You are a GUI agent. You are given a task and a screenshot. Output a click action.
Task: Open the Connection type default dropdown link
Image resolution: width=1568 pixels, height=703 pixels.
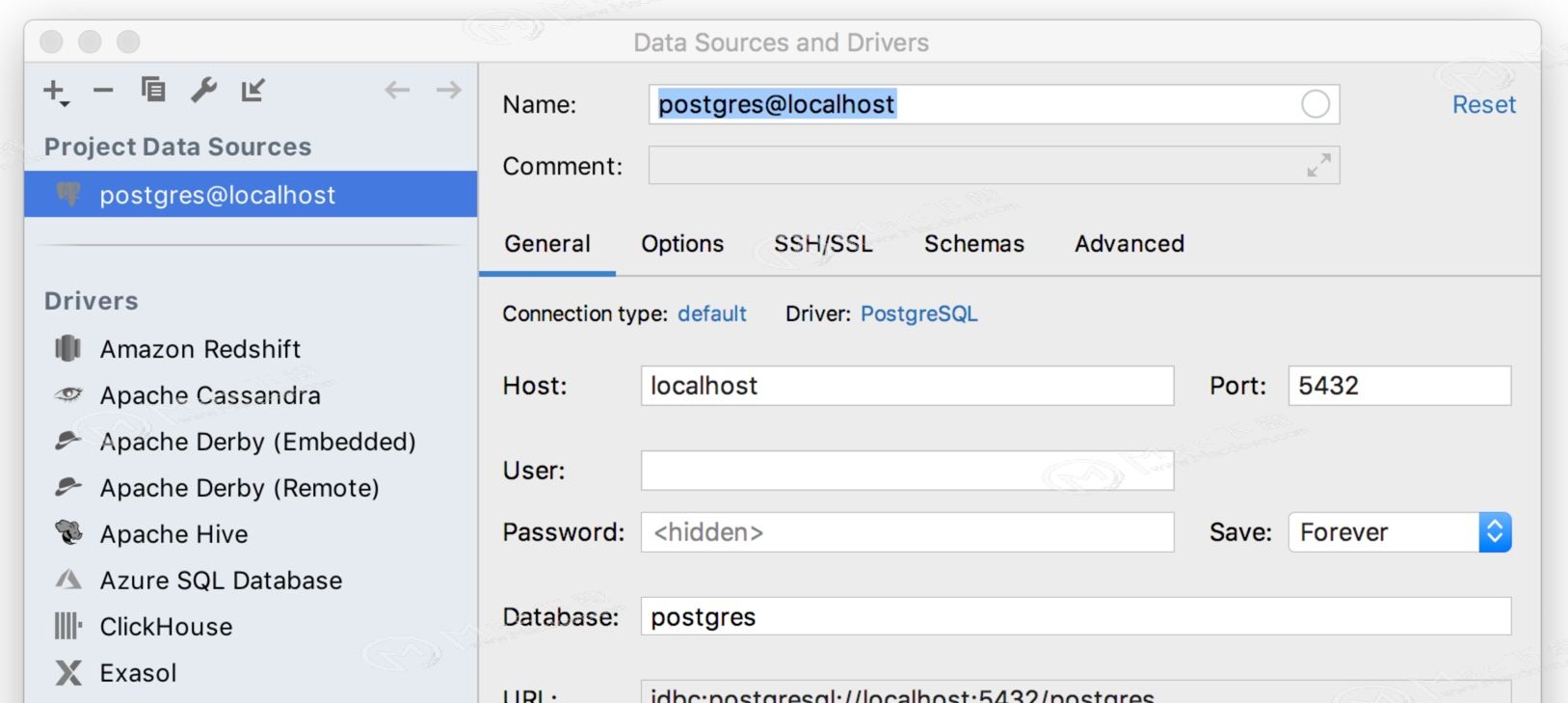click(712, 313)
